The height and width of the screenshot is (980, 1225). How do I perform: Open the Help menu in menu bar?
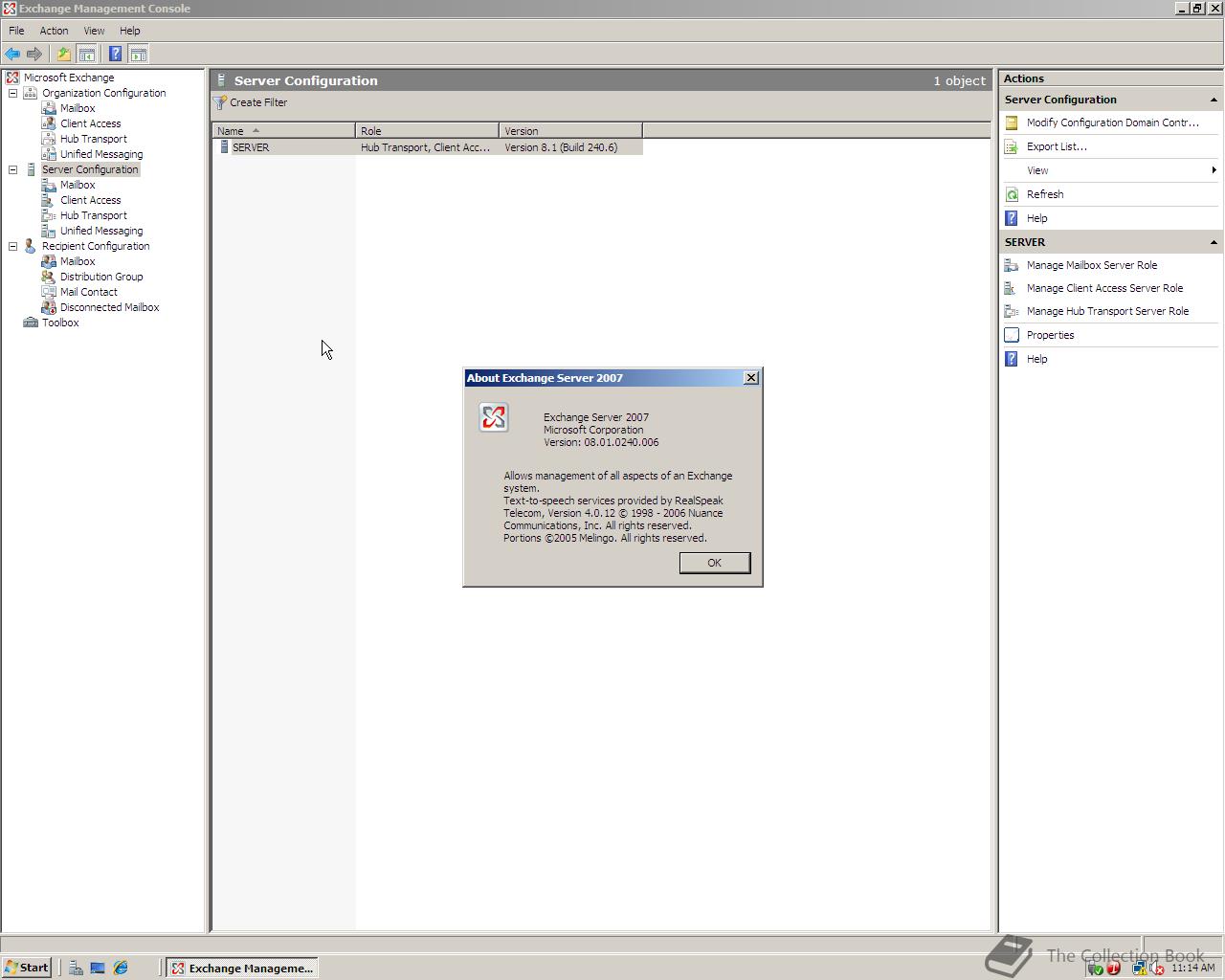click(129, 31)
